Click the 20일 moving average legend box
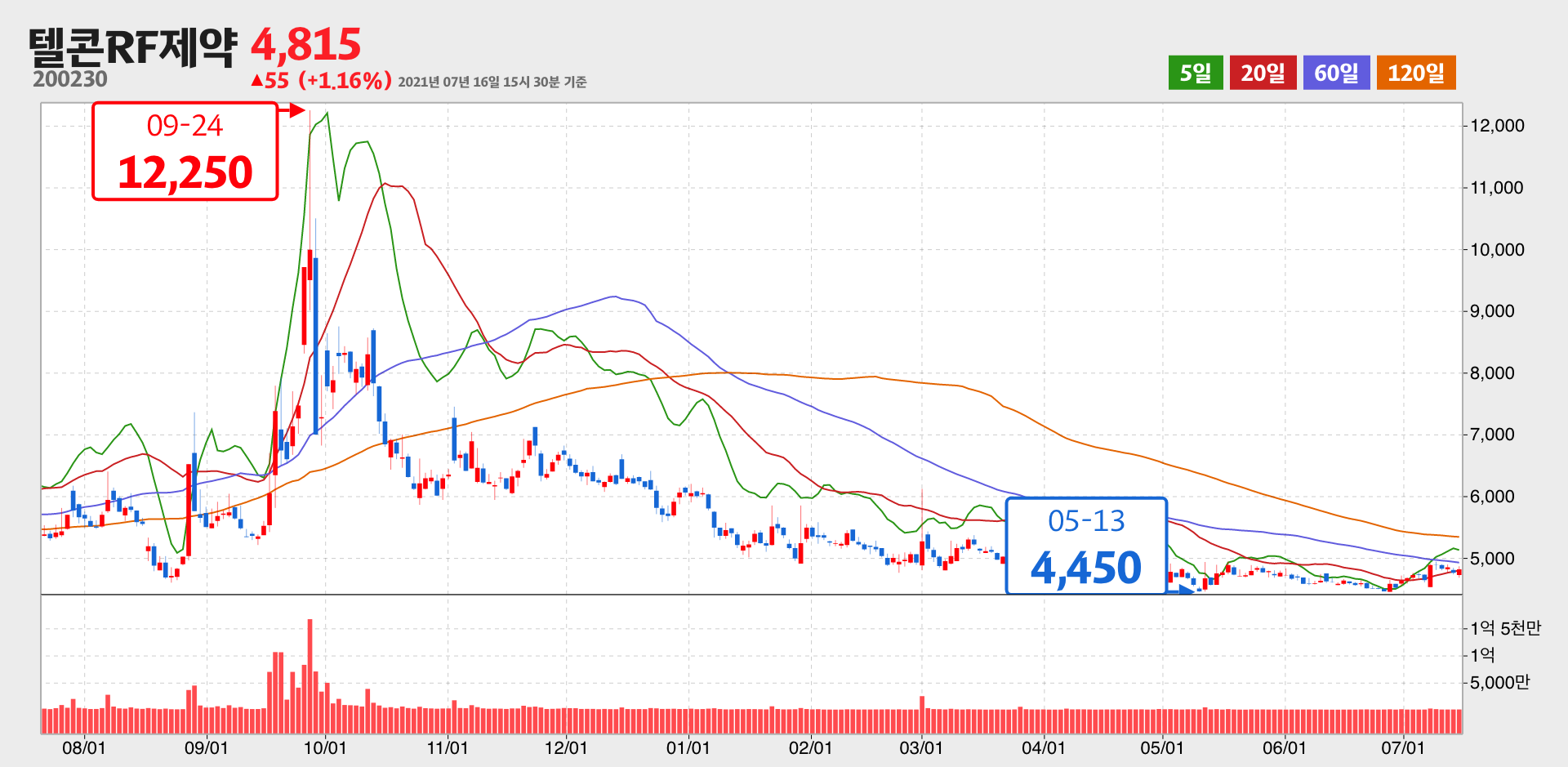 (1263, 73)
